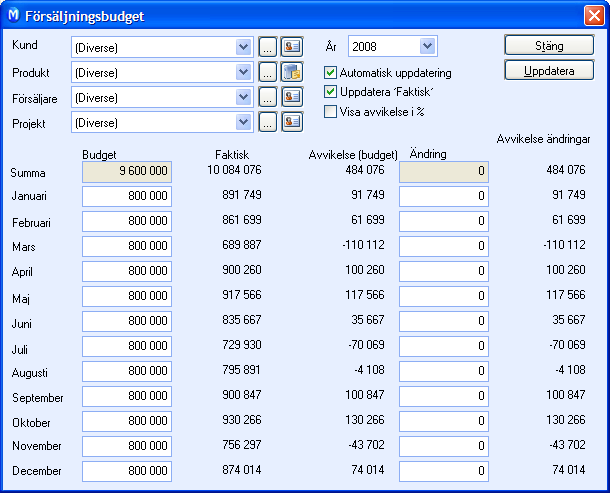Open customer card icon next to Kund
This screenshot has width=610, height=493.
[x=292, y=47]
